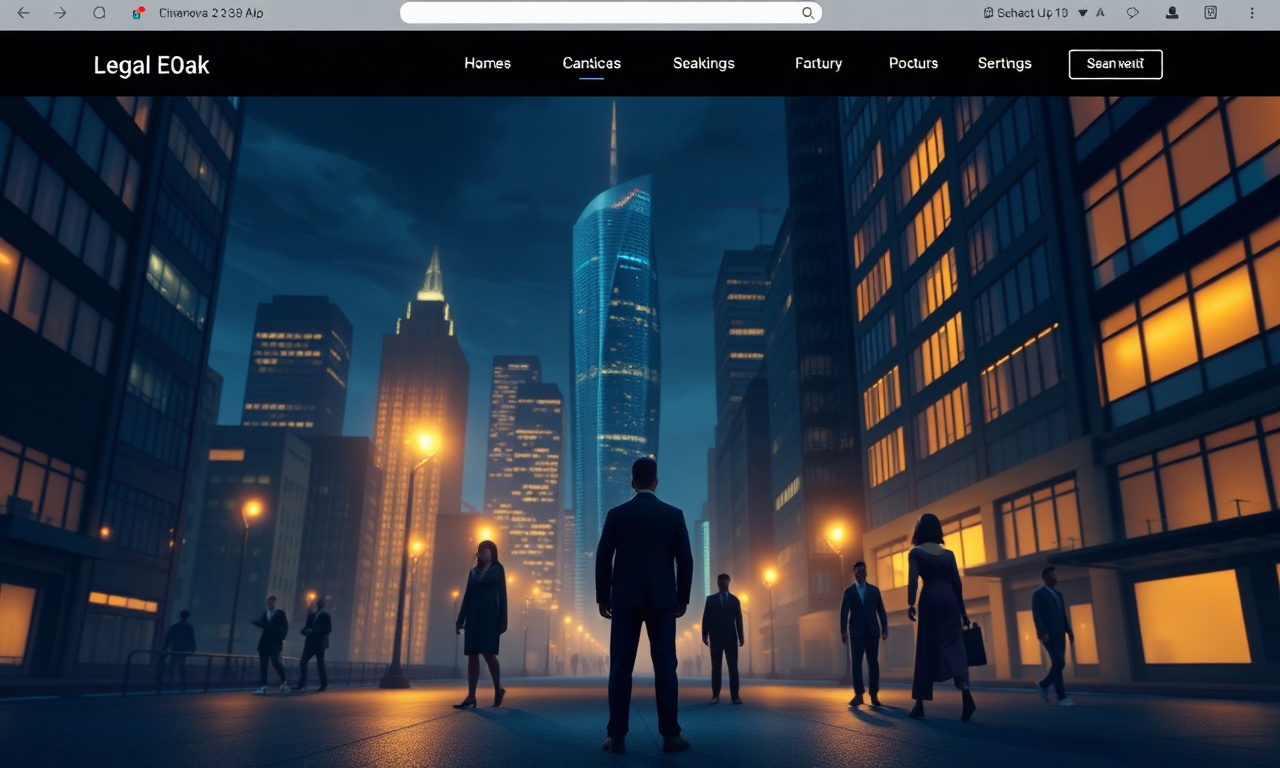Open the Homes navigation item

point(487,63)
